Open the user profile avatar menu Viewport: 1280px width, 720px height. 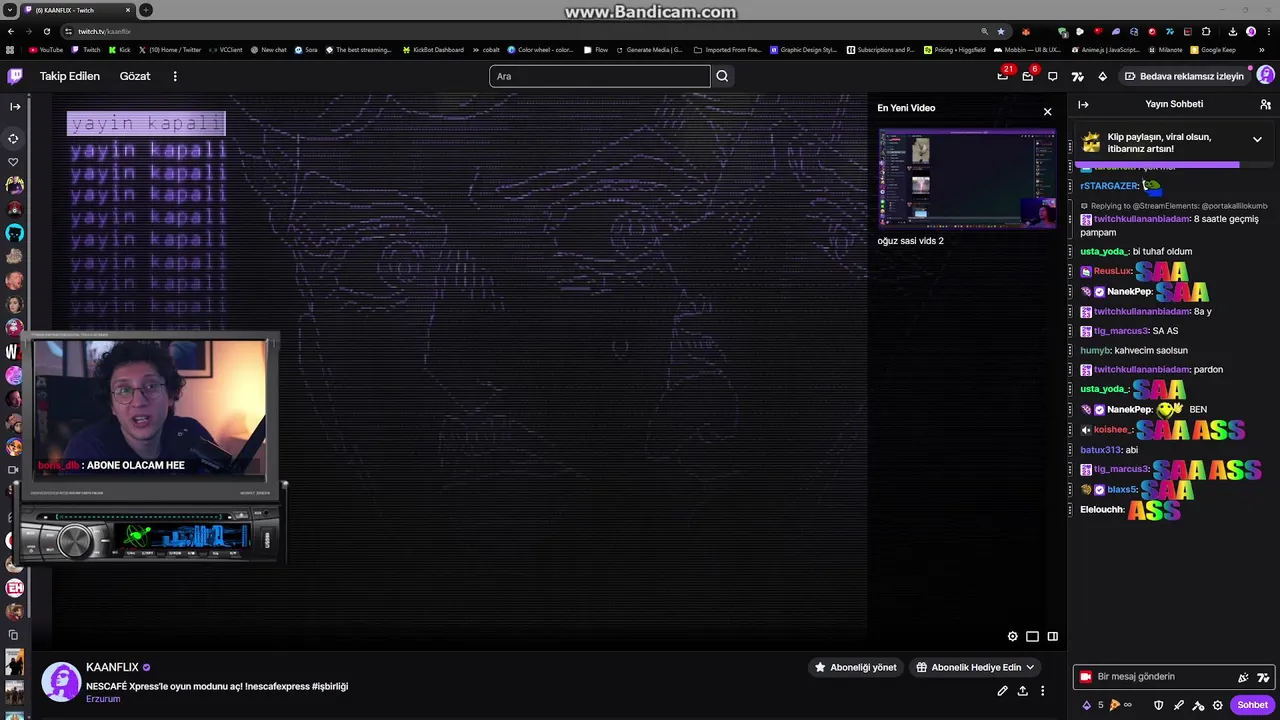(x=1265, y=76)
